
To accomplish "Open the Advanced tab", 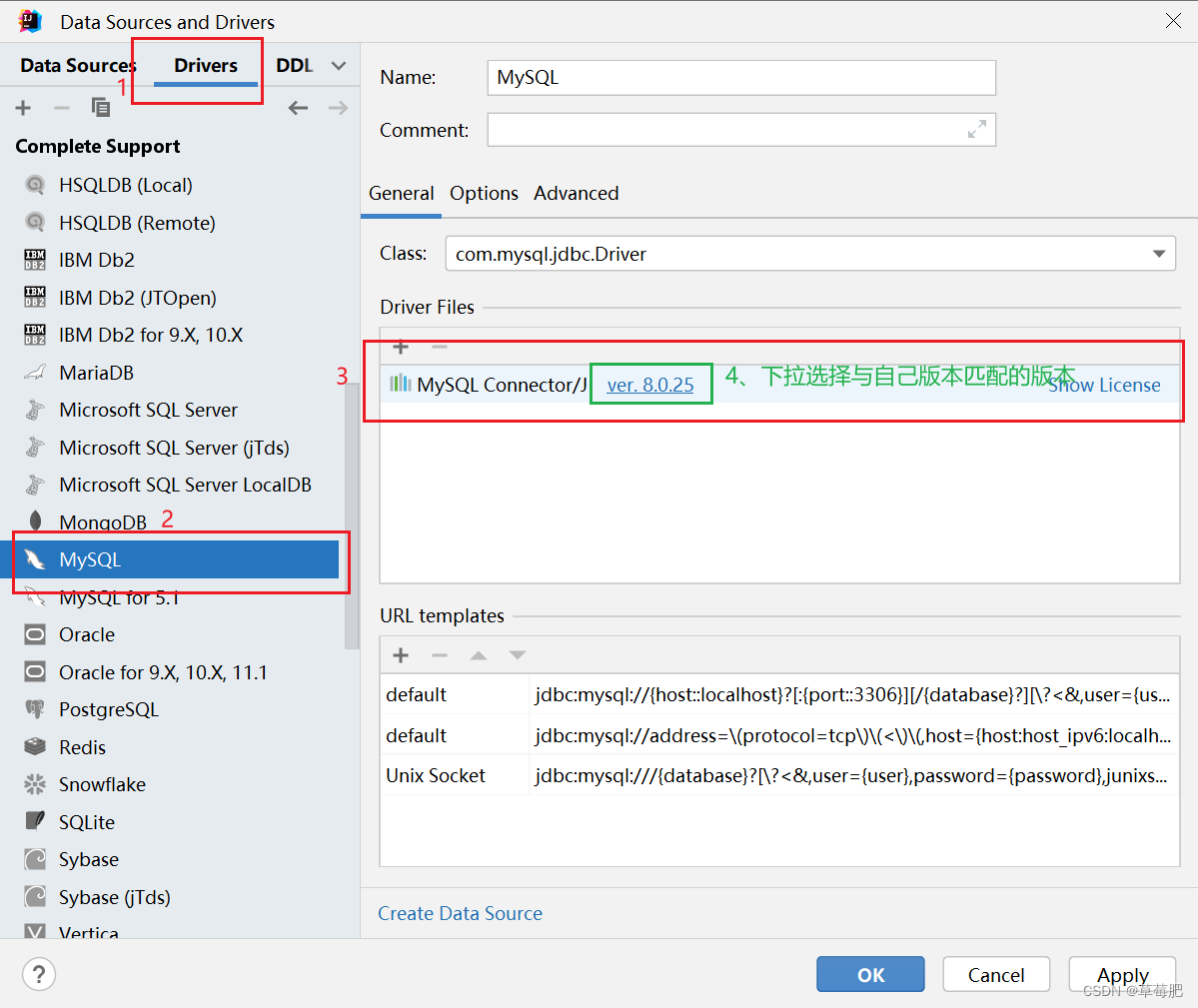I will click(577, 193).
